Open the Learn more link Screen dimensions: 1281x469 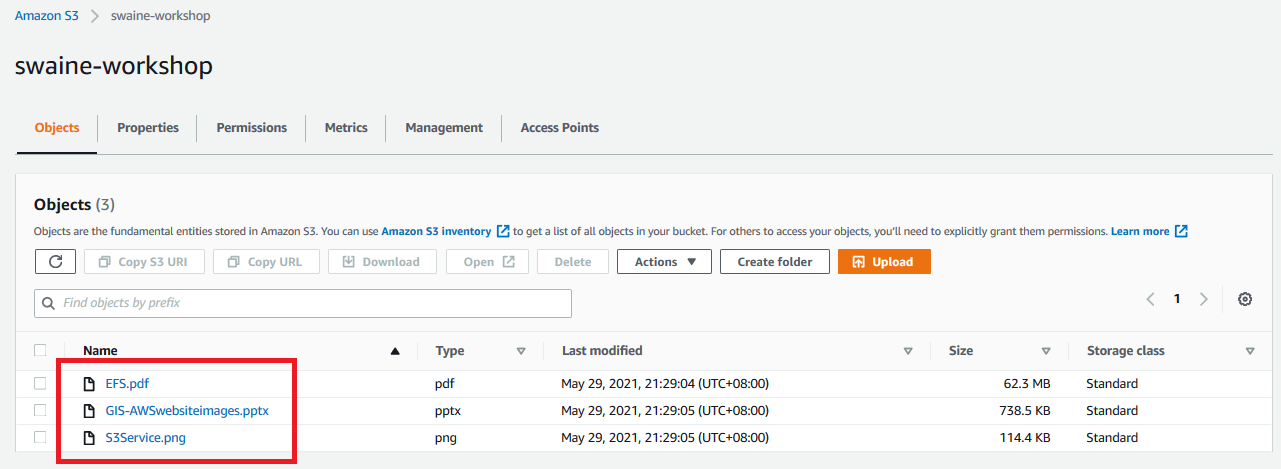[x=1140, y=231]
